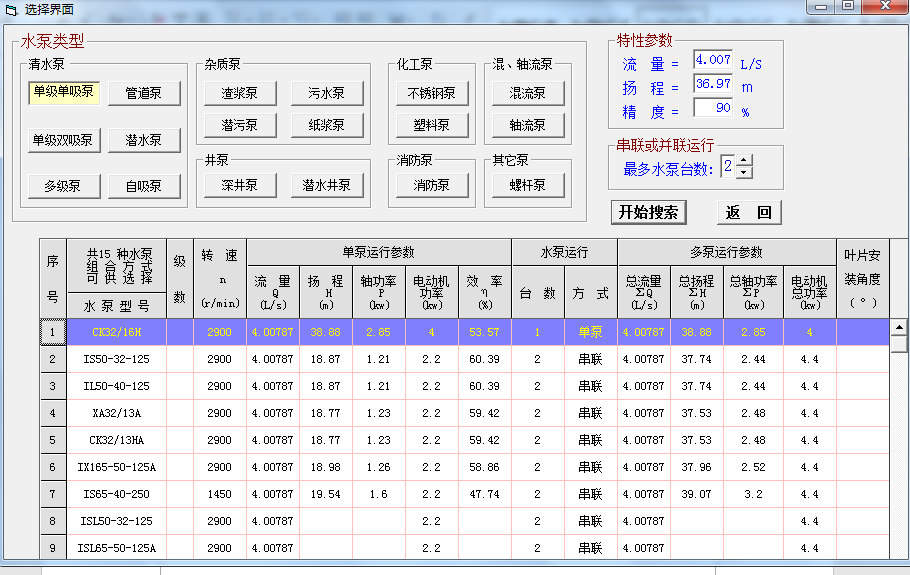Click pump model CK32/13HA
Screen dimensions: 910x575
(x=117, y=440)
